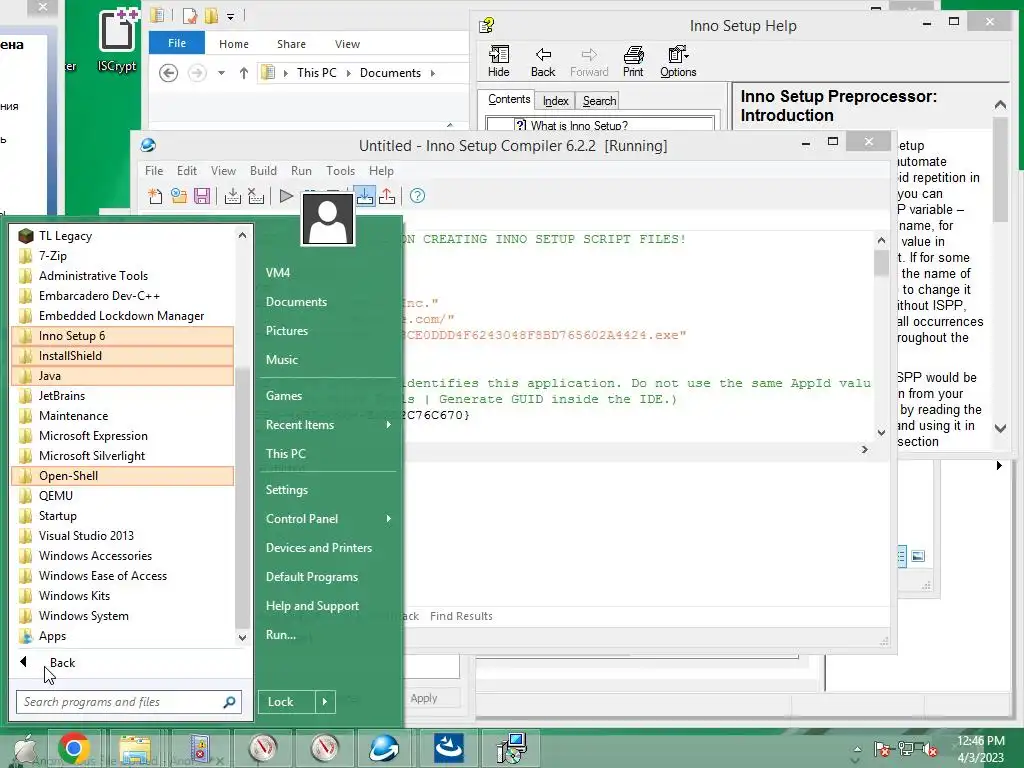Screen dimensions: 1024x768
Task: Open Devices and Printers from Start menu
Action: click(x=319, y=548)
